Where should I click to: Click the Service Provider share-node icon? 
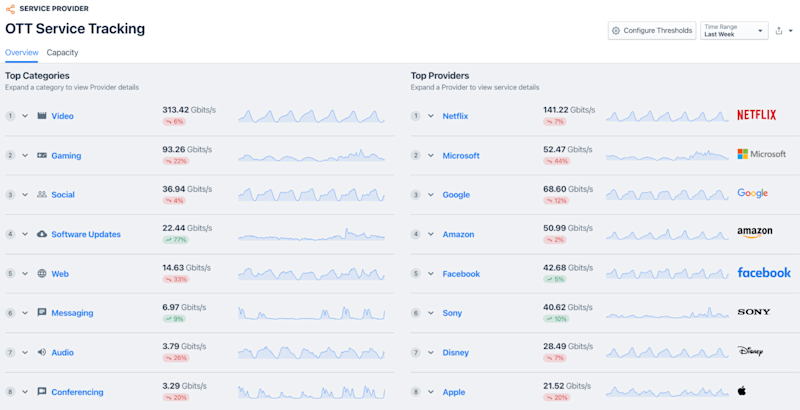10,9
